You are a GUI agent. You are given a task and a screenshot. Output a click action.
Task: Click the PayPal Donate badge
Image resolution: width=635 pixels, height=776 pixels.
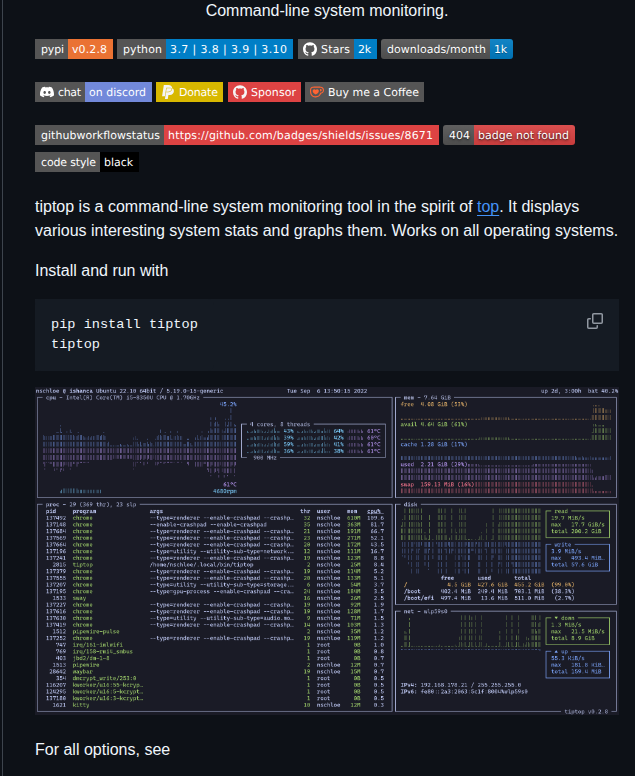[190, 92]
